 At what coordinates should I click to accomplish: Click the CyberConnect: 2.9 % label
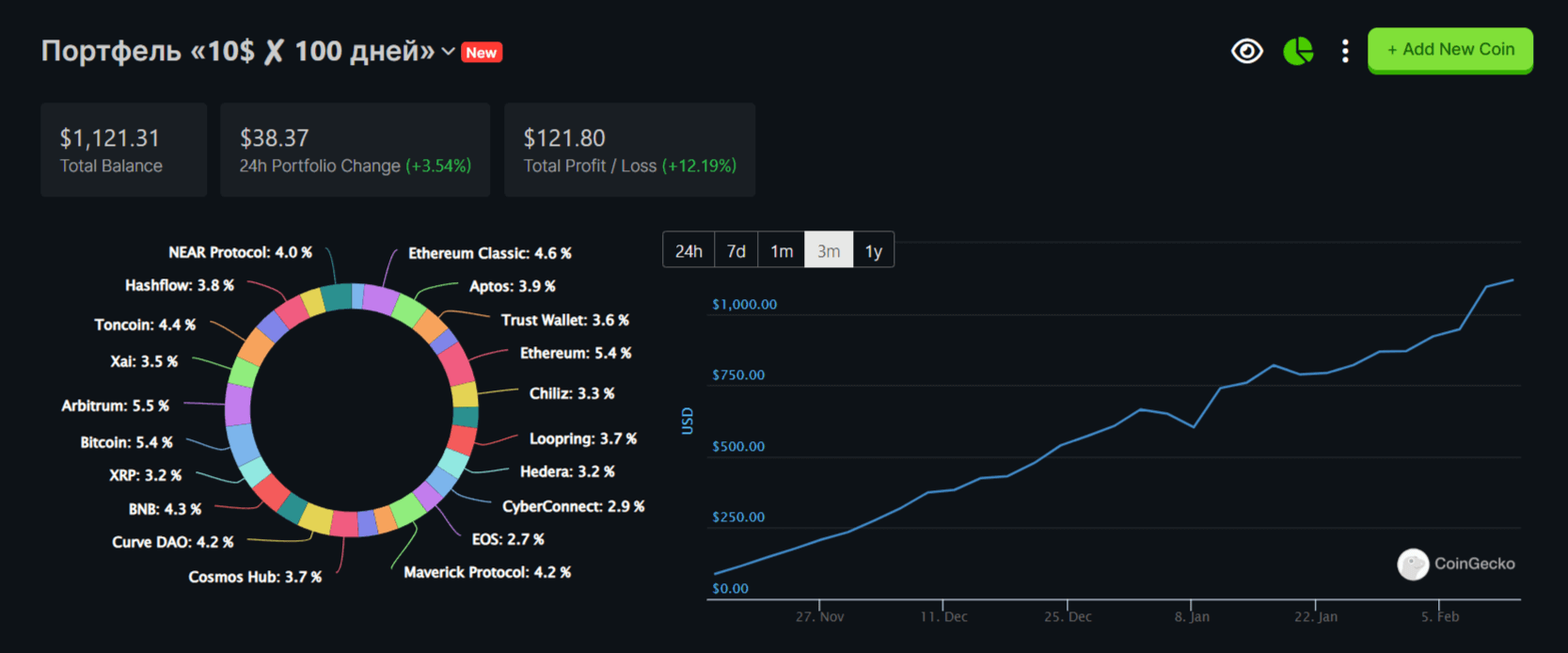(x=574, y=506)
